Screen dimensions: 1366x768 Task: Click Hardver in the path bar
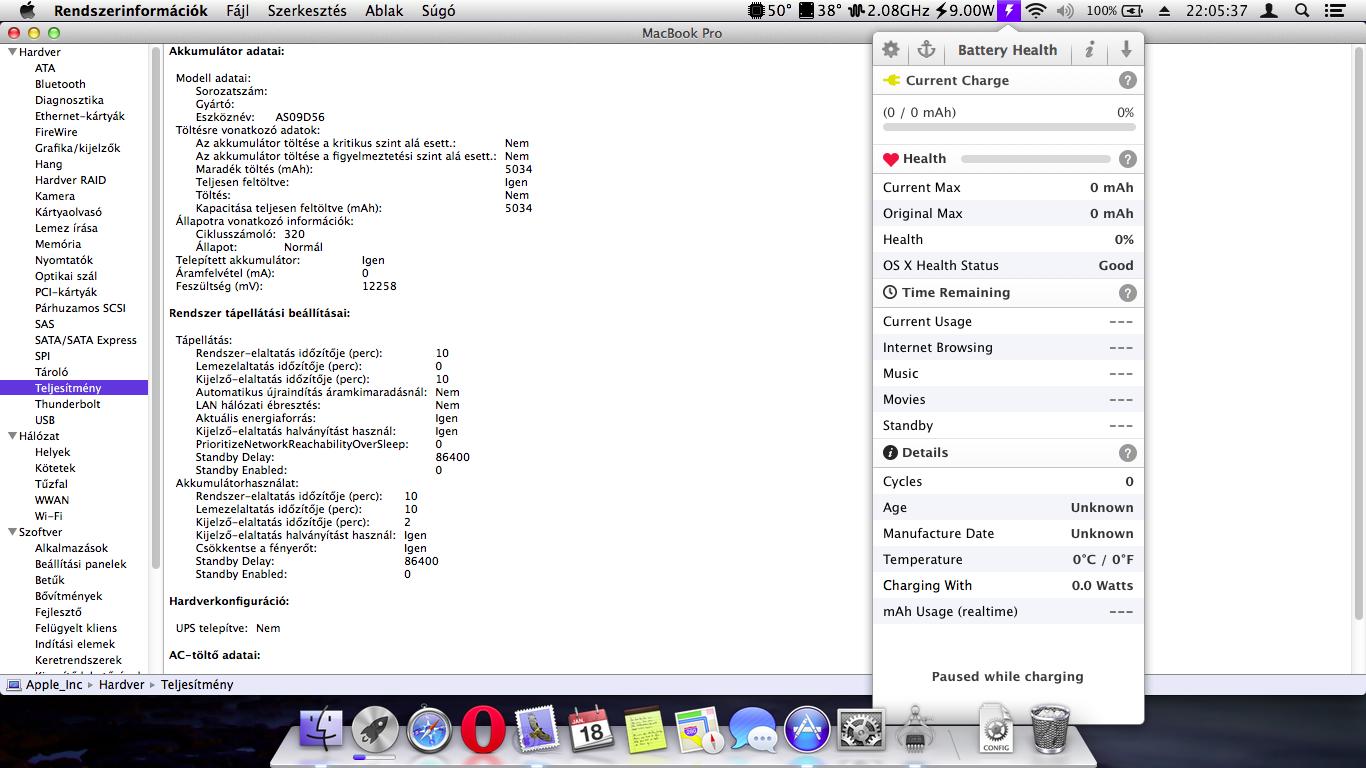pos(121,685)
